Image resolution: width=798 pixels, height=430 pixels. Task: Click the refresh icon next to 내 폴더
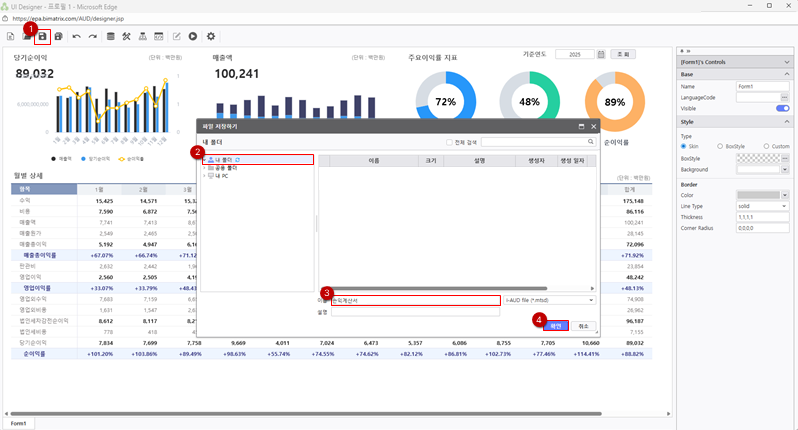pyautogui.click(x=238, y=159)
